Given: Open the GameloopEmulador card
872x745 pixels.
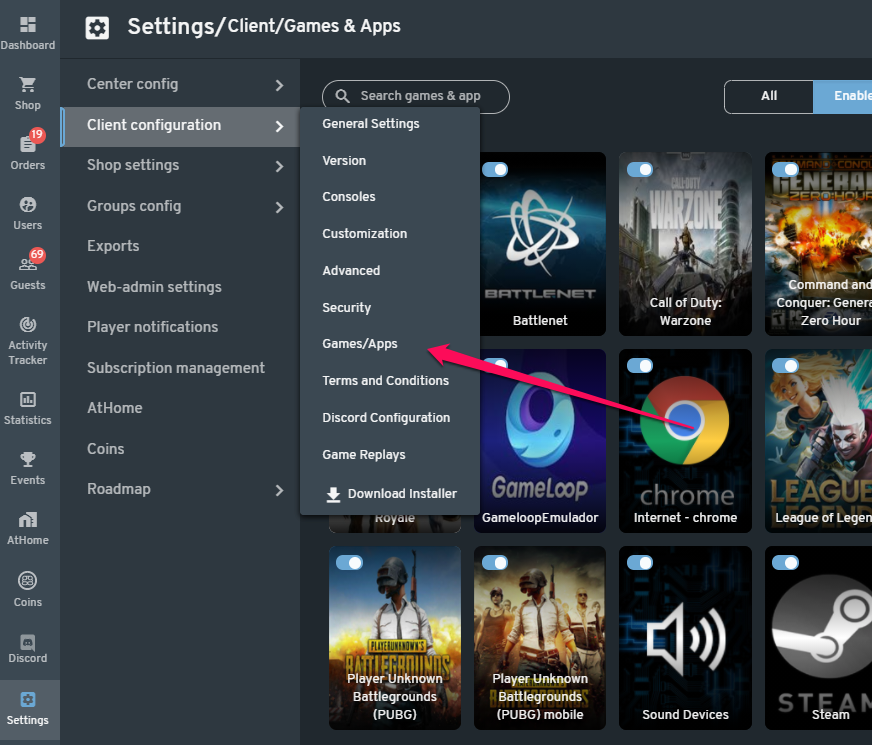Looking at the screenshot, I should (540, 441).
